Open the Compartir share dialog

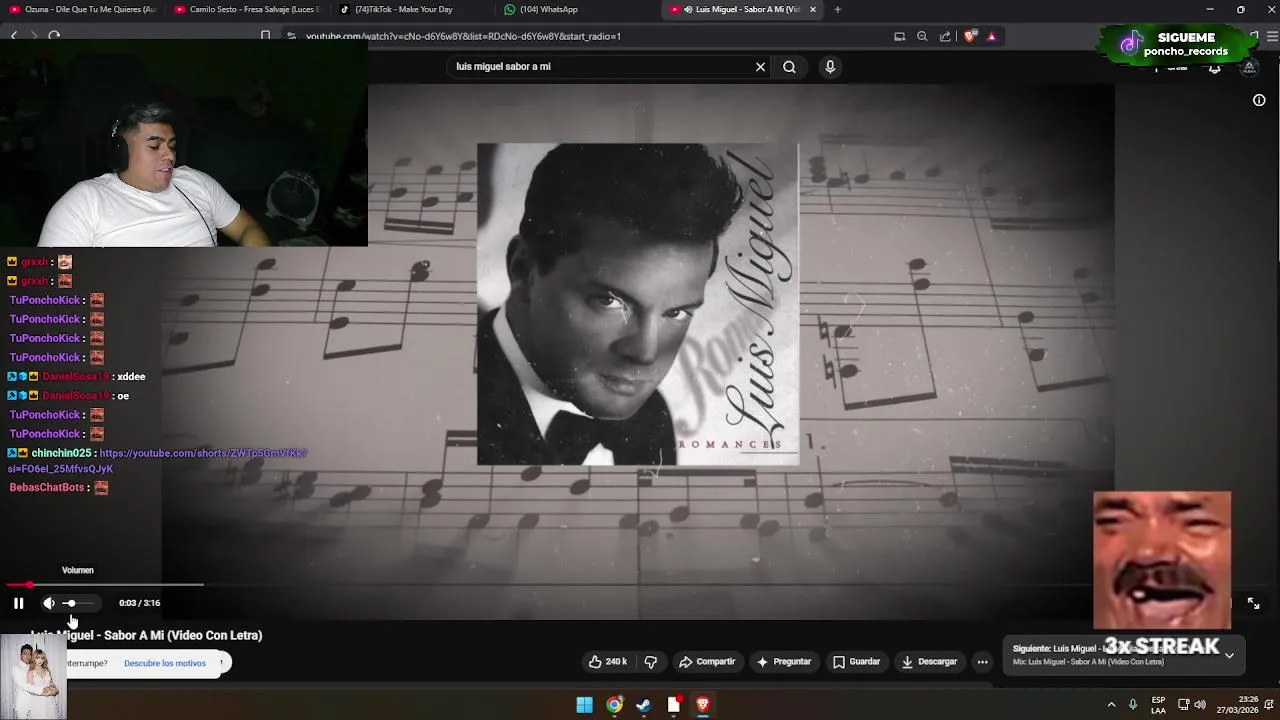(707, 662)
